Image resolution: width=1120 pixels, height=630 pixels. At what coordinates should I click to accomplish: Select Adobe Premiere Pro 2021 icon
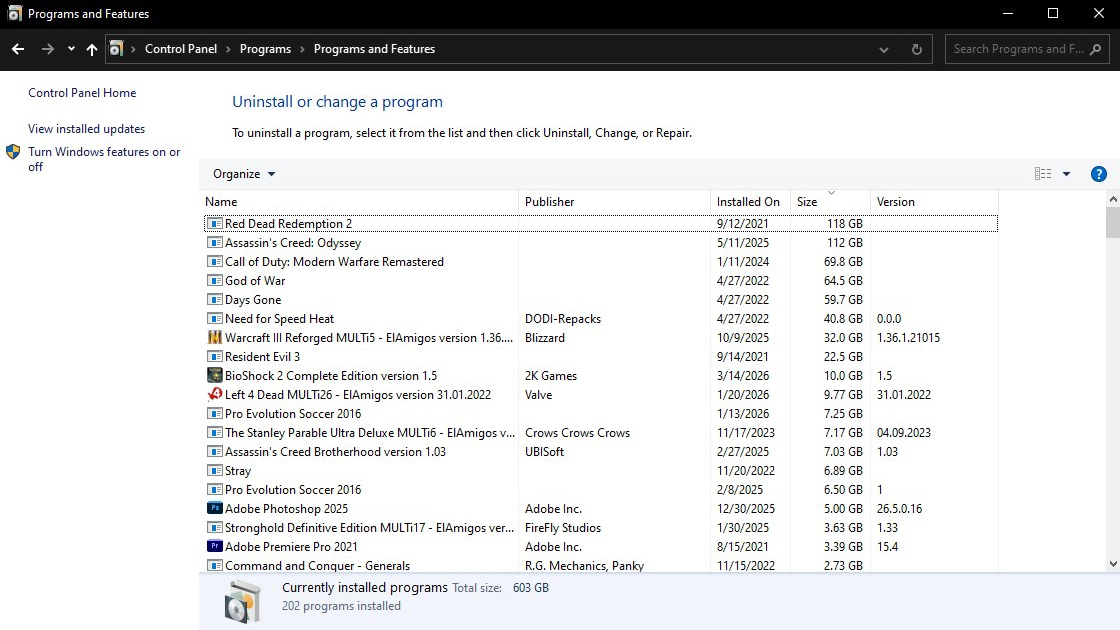pos(214,546)
